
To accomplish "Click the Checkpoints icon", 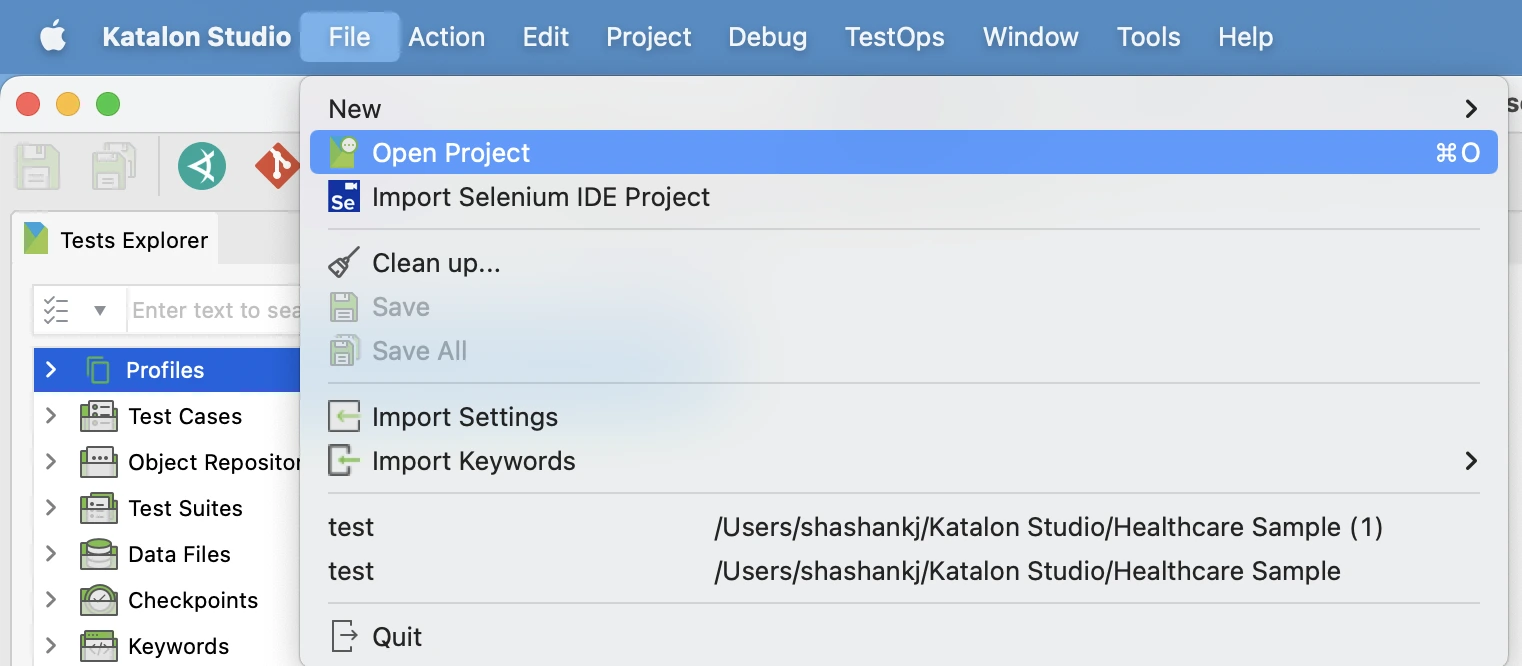I will (x=98, y=600).
